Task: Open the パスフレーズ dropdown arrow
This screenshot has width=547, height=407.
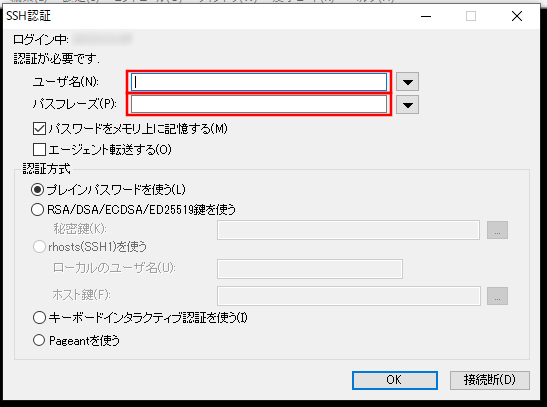Action: [407, 105]
